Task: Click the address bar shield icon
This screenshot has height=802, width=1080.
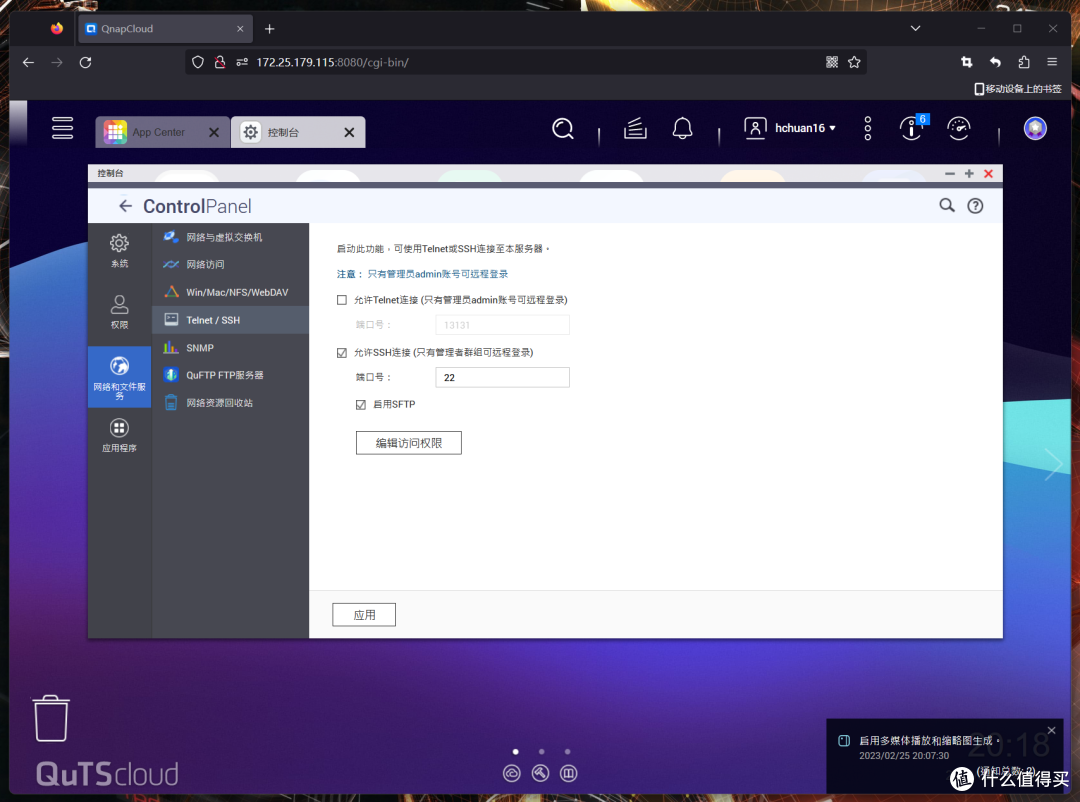Action: pyautogui.click(x=198, y=62)
